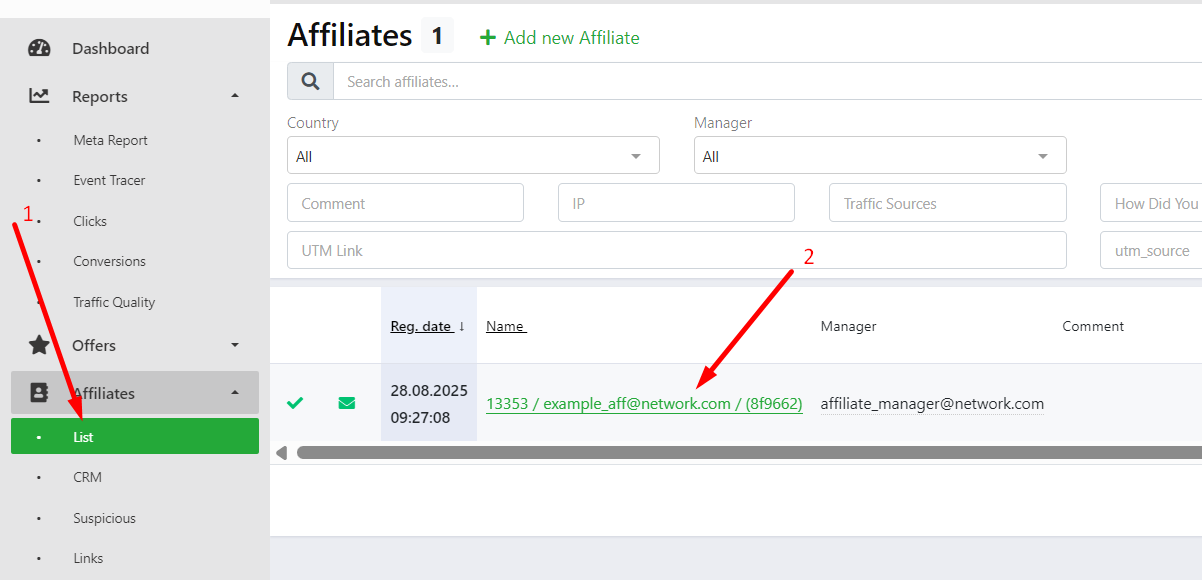Click the Reports chart icon in sidebar
This screenshot has height=580, width=1202.
[x=39, y=96]
